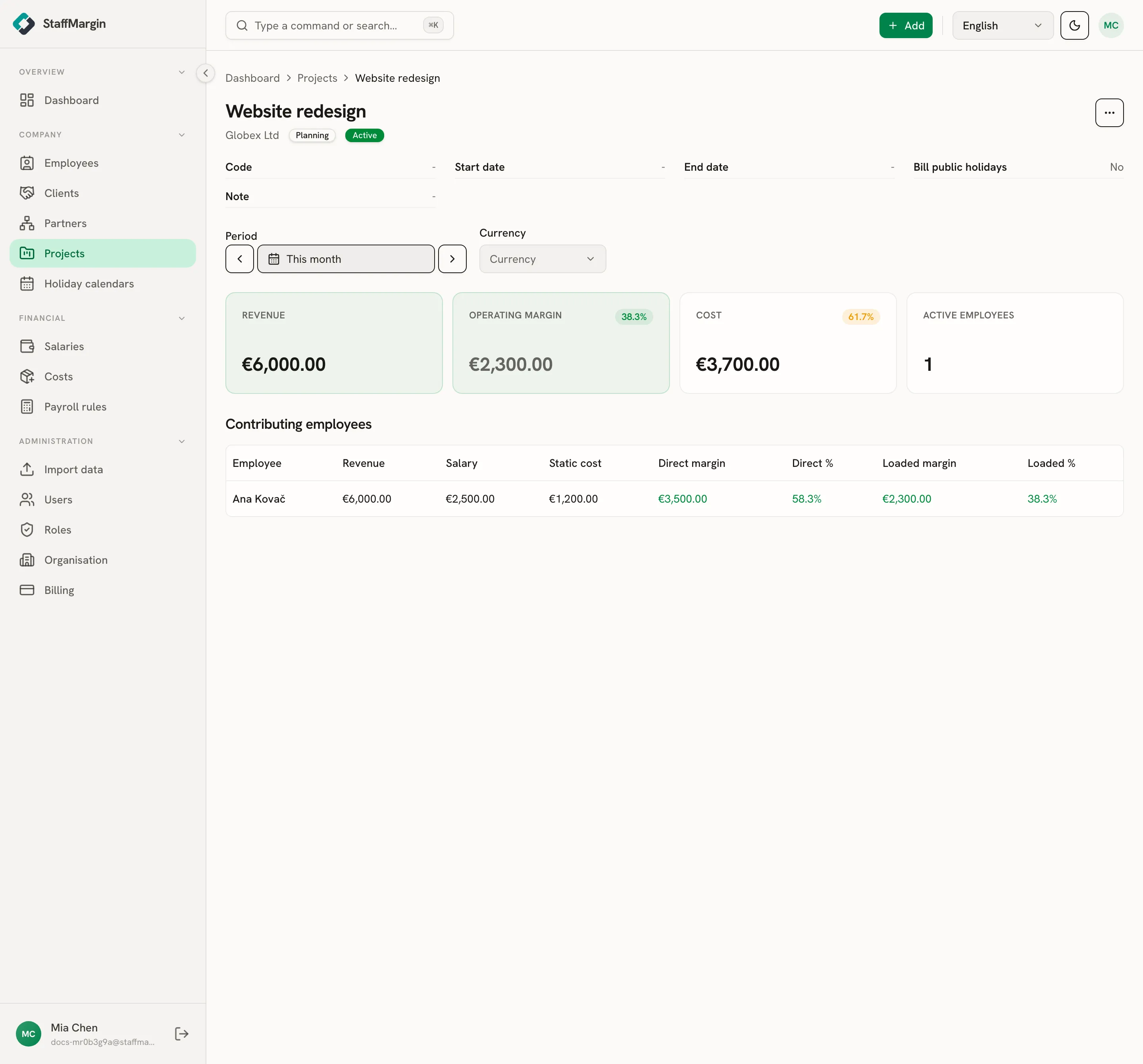Click the calendar icon in This month

click(x=274, y=259)
